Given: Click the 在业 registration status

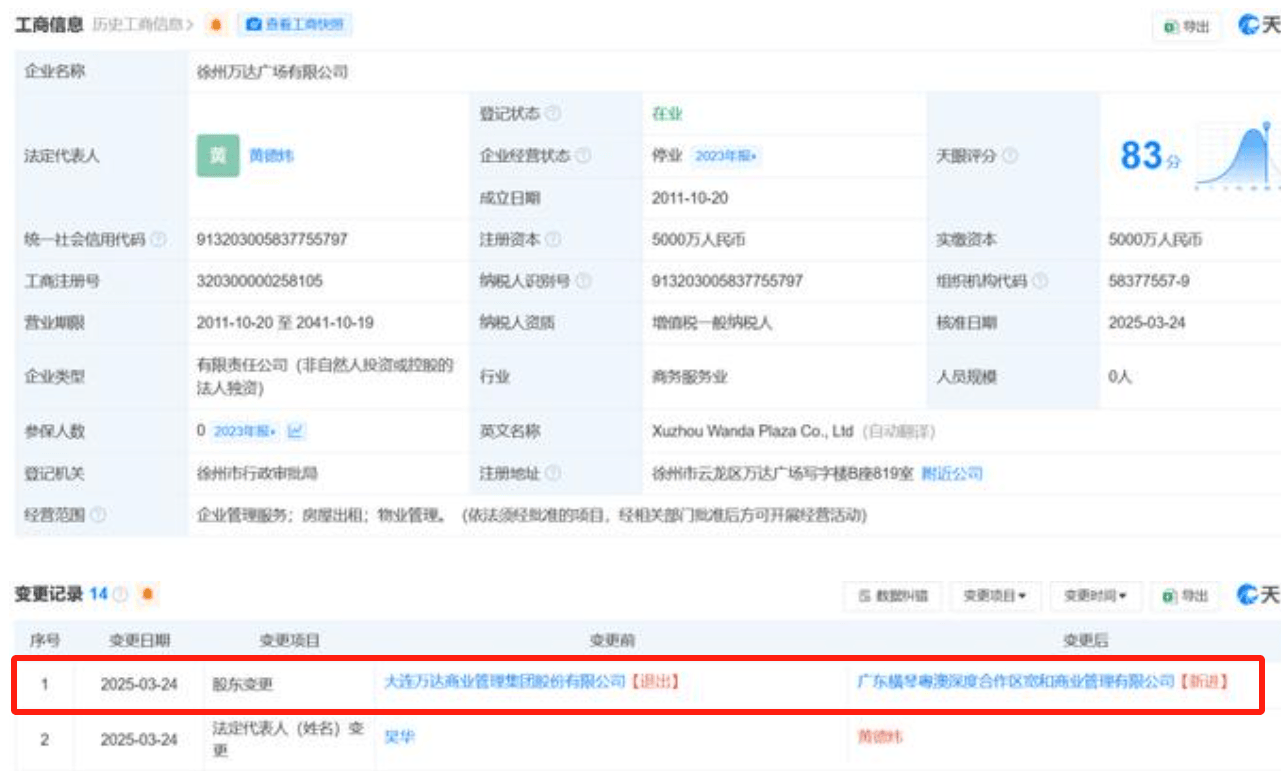Looking at the screenshot, I should coord(667,114).
